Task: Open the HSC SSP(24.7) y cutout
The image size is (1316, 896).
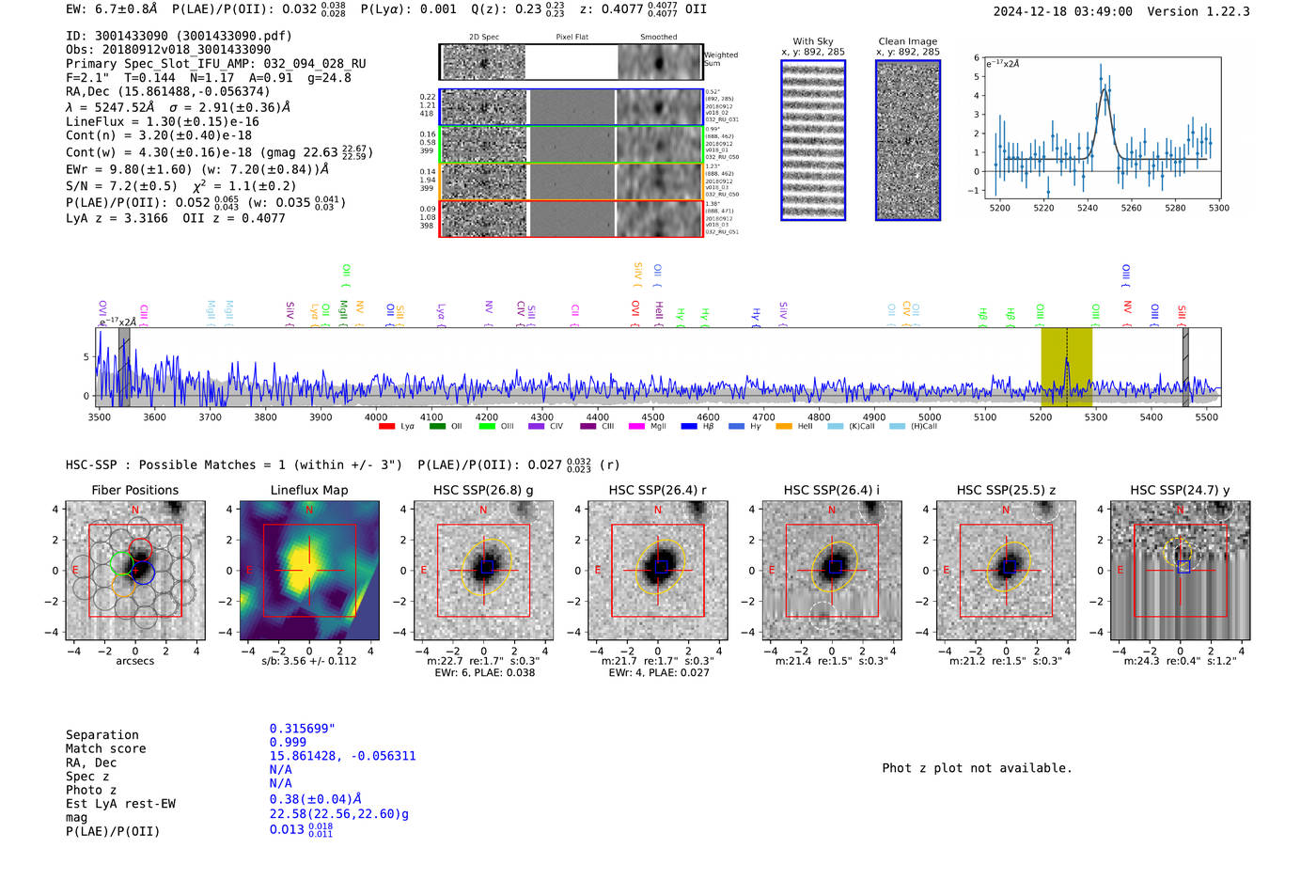Action: pos(1180,571)
